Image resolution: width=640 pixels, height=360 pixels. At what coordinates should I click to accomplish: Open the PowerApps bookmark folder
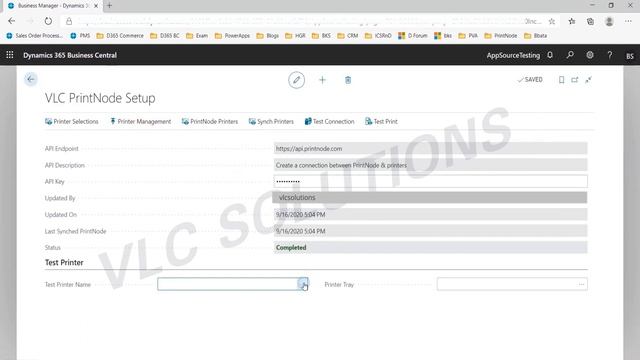[x=232, y=36]
